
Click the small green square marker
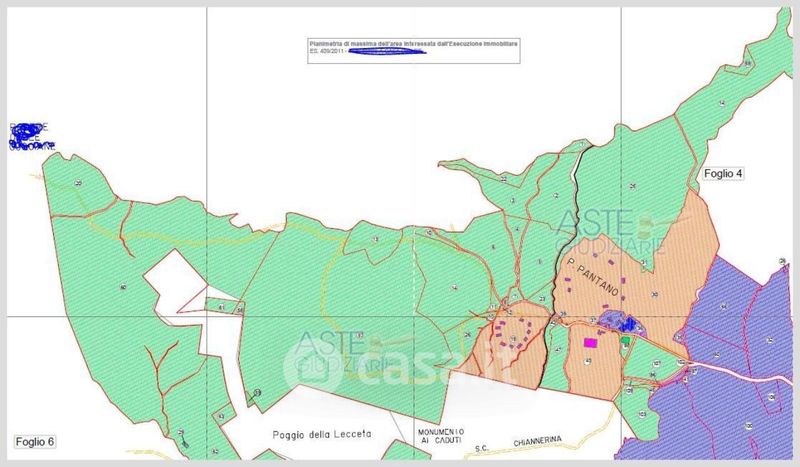point(626,341)
